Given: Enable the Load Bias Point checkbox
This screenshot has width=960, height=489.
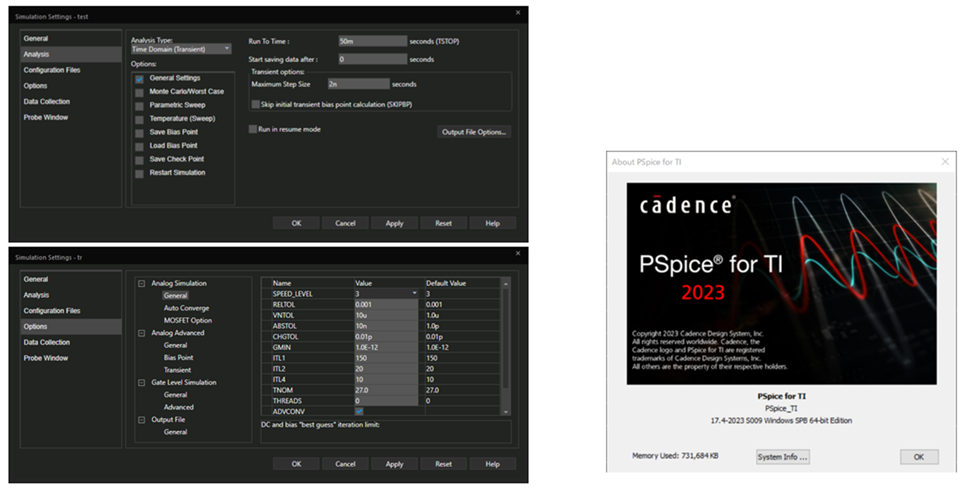Looking at the screenshot, I should click(x=140, y=146).
